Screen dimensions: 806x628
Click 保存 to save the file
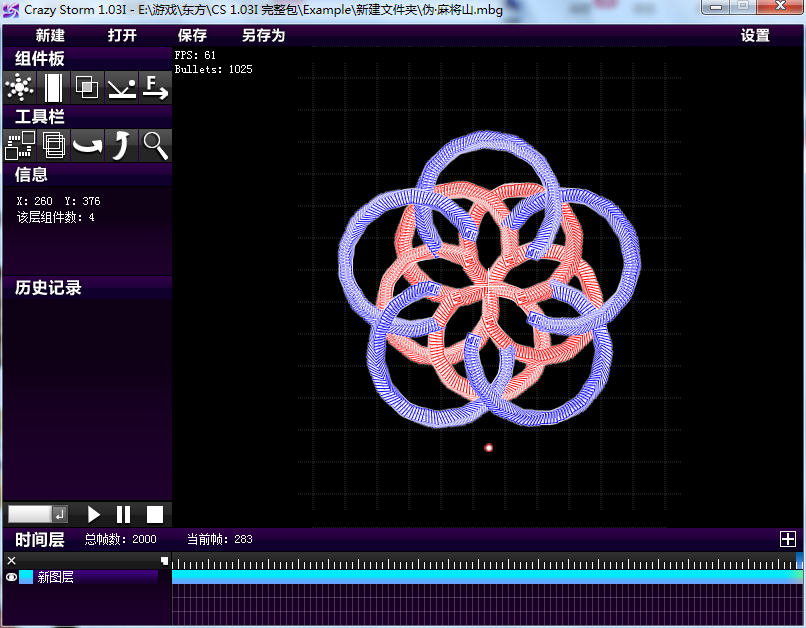pos(192,35)
